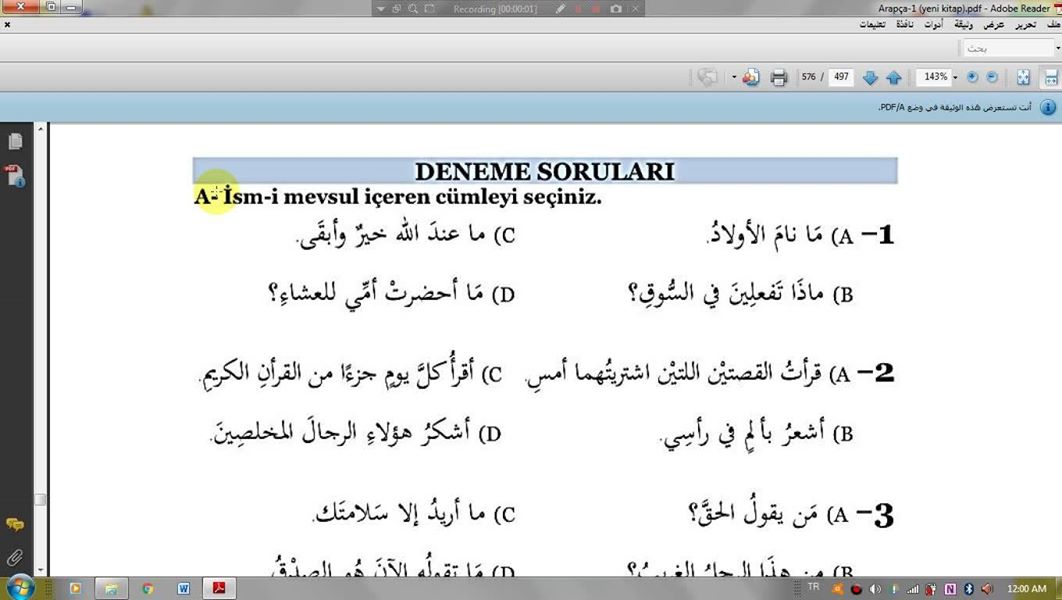Close the recording toolbar with its X
The width and height of the screenshot is (1062, 600).
coord(635,9)
